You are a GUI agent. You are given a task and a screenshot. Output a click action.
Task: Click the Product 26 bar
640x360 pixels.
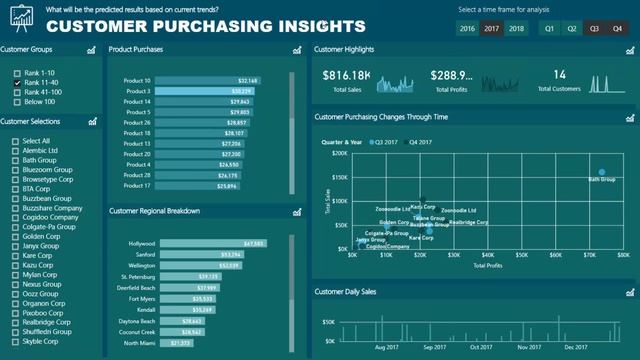tap(202, 123)
